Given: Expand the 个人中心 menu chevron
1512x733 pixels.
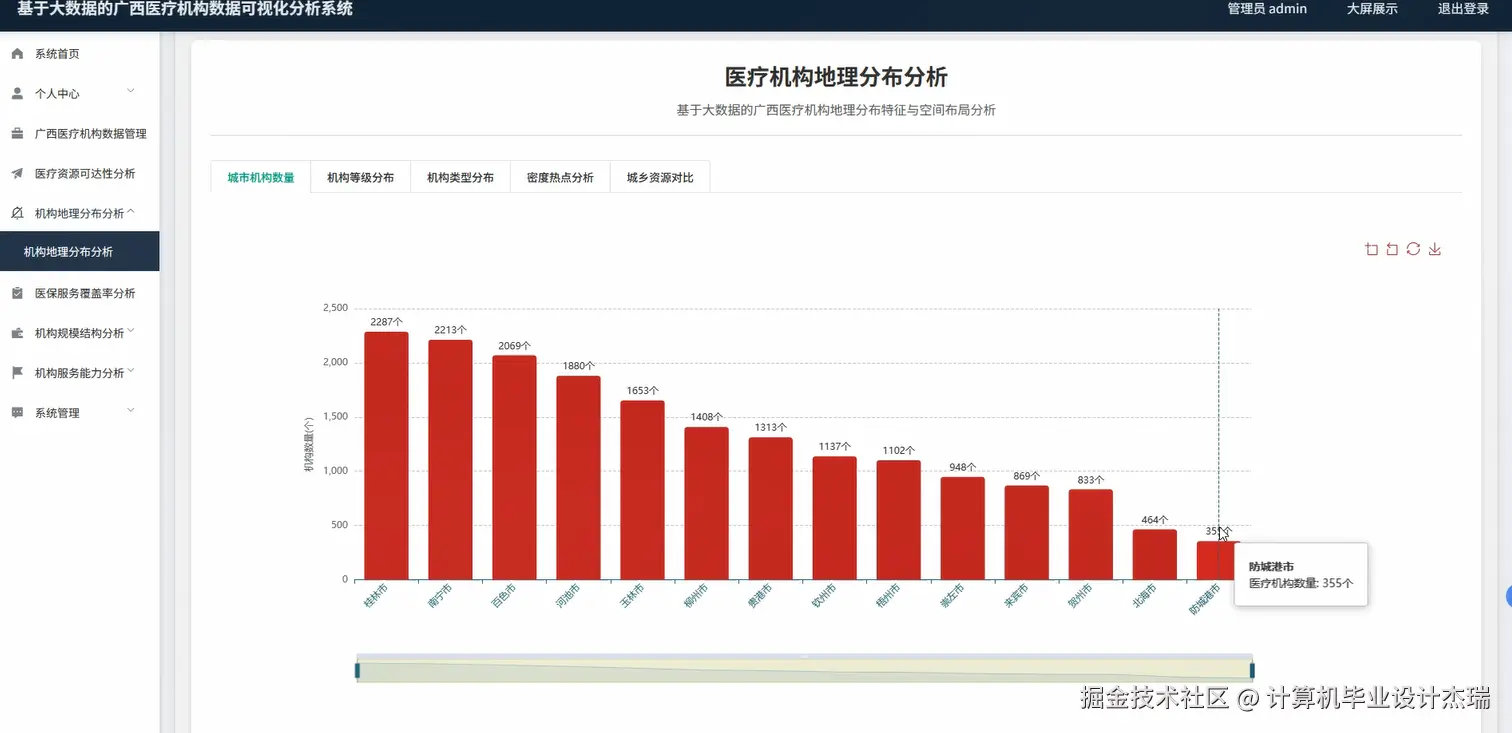Looking at the screenshot, I should (x=131, y=92).
